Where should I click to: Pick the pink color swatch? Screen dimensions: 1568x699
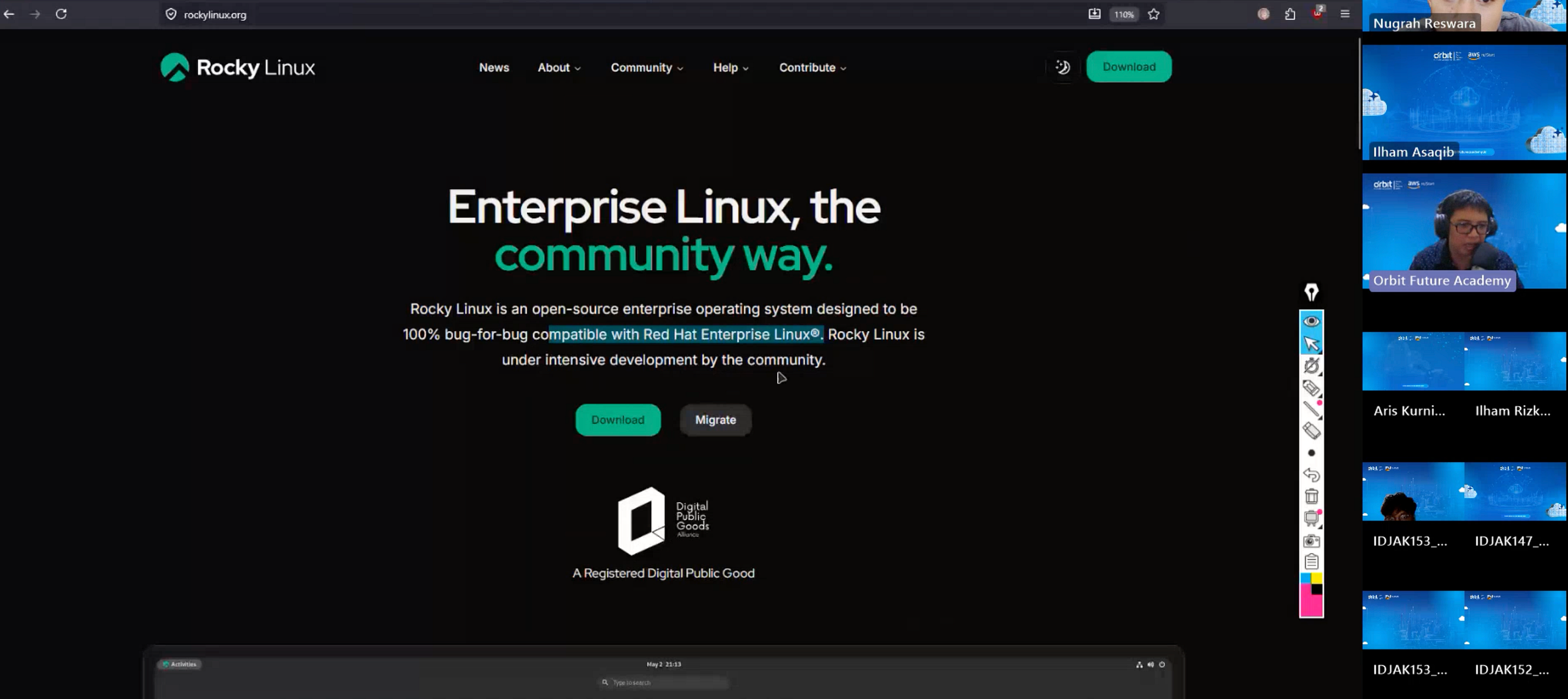pos(1311,606)
